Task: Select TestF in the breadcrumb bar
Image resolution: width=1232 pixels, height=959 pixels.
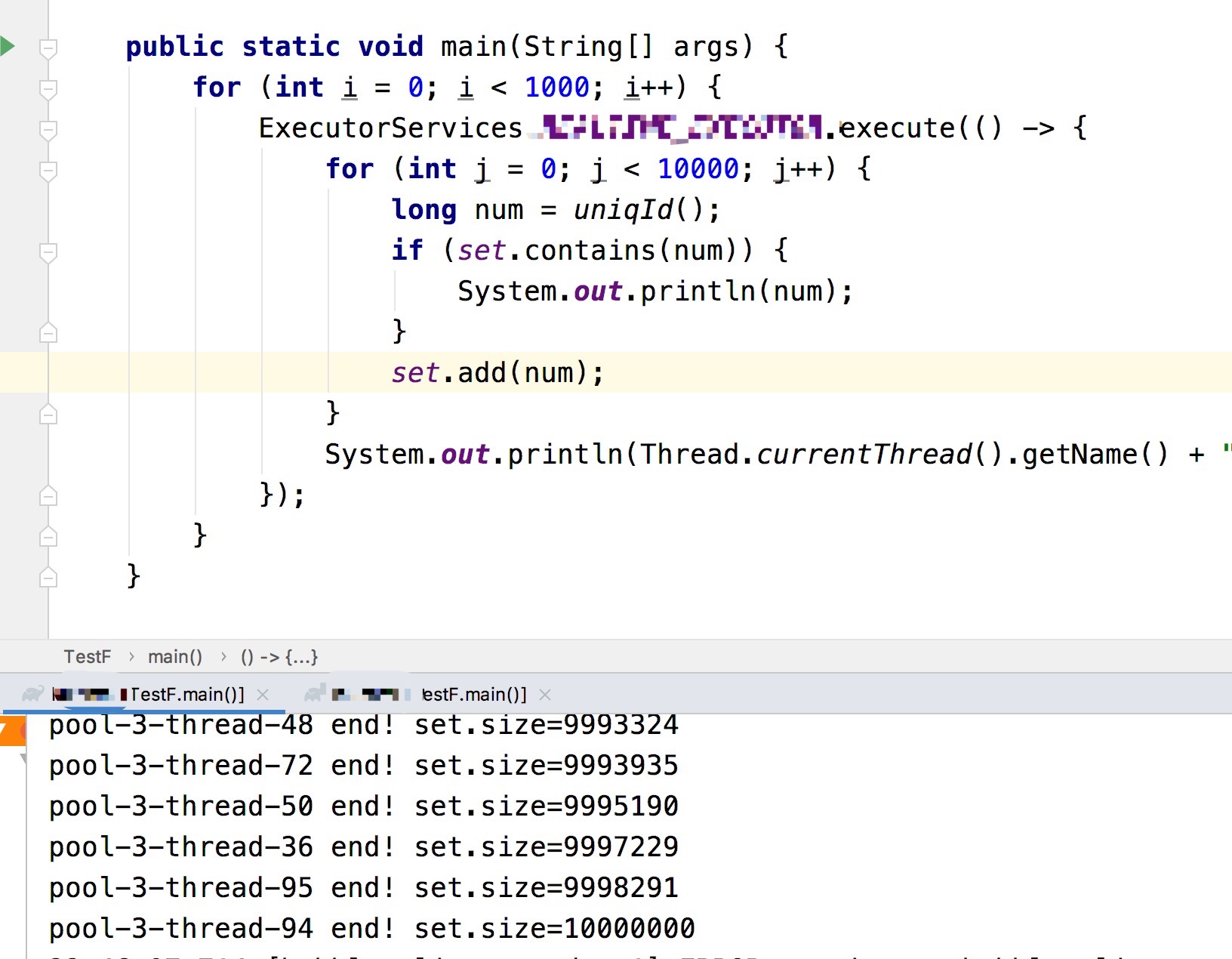Action: click(88, 656)
